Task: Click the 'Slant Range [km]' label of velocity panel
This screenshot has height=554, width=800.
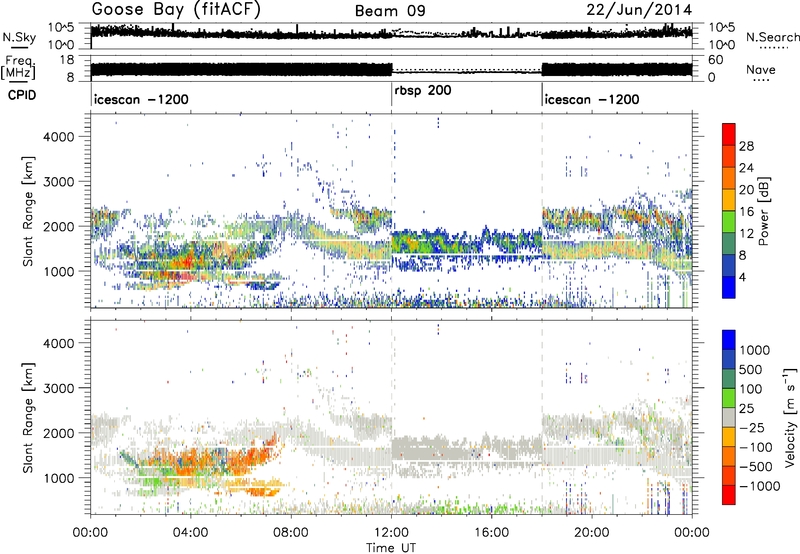Action: pos(29,417)
